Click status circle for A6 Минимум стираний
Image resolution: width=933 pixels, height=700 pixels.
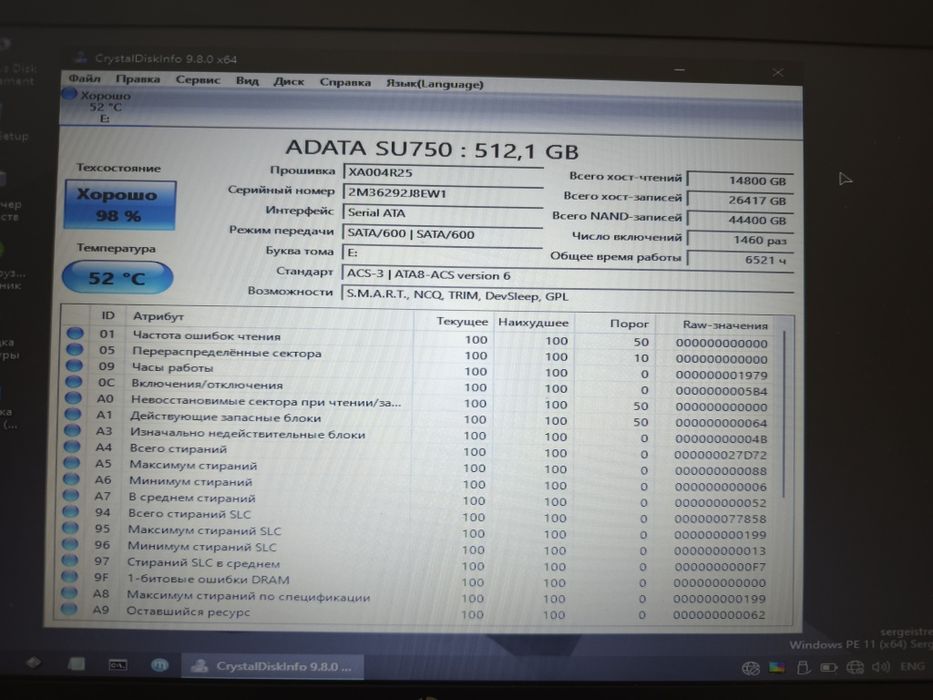(71, 478)
